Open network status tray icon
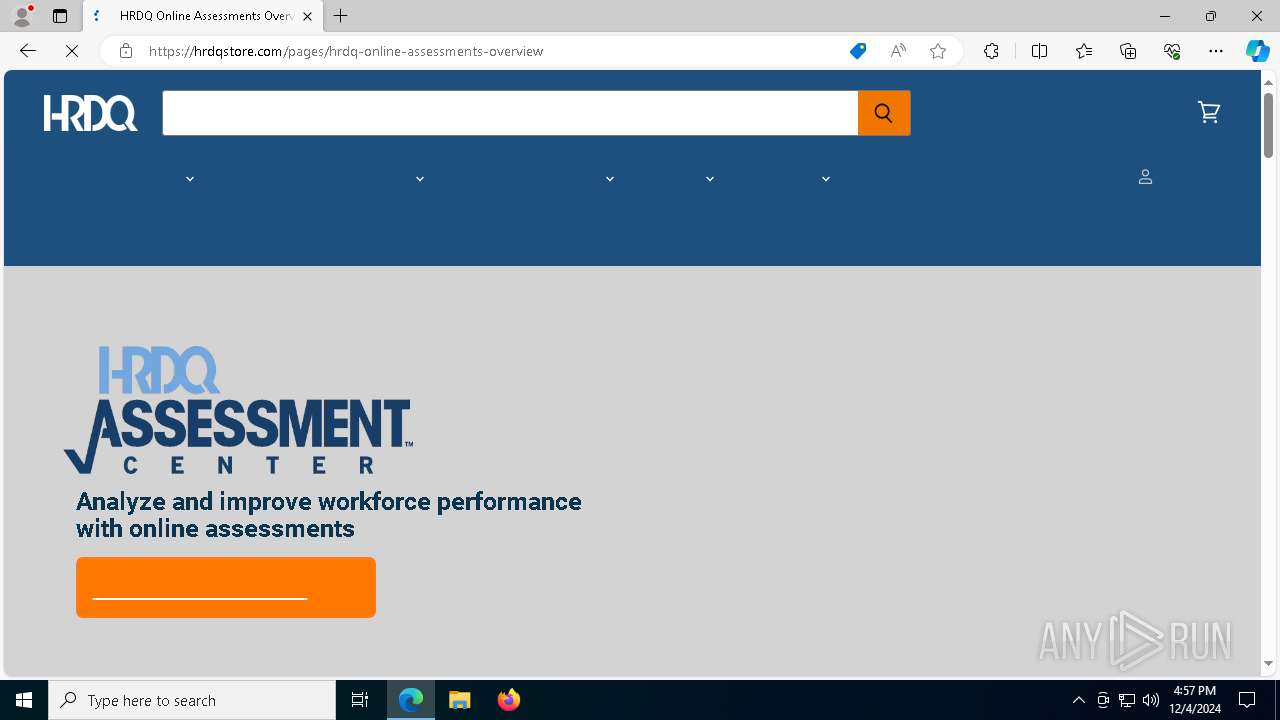1280x720 pixels. point(1127,700)
